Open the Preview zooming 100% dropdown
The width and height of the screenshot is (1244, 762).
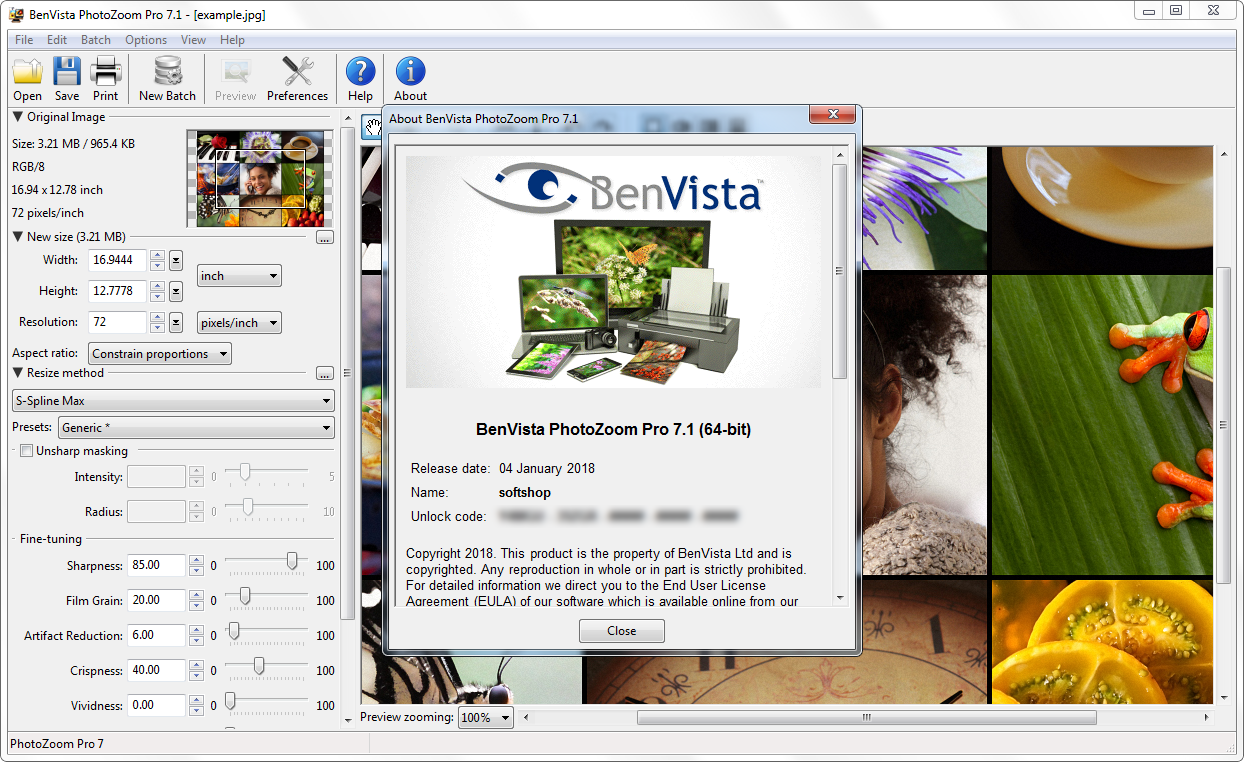click(x=486, y=718)
